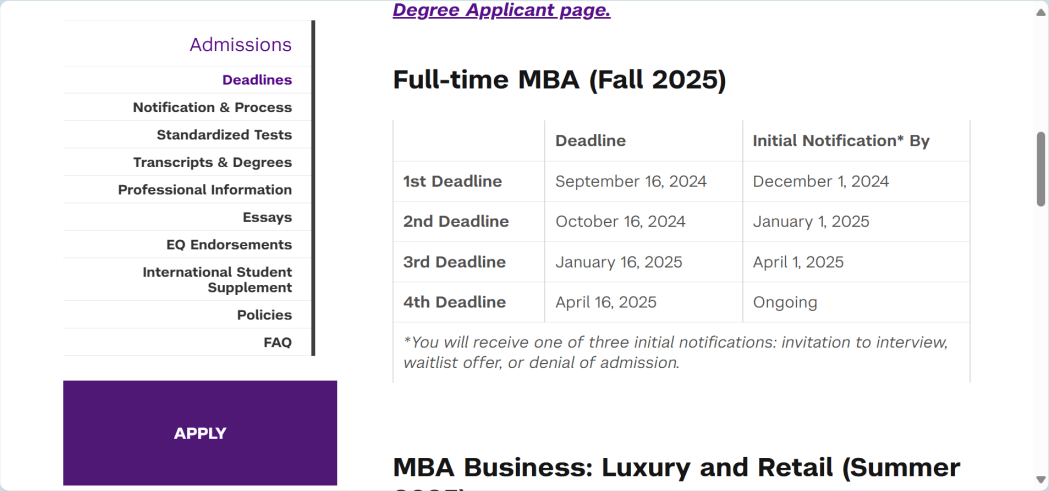
Task: Navigate to the Essays section
Action: (267, 217)
